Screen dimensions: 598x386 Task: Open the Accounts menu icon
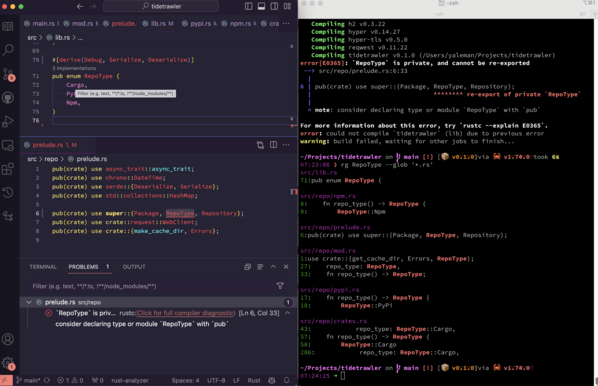[8, 339]
